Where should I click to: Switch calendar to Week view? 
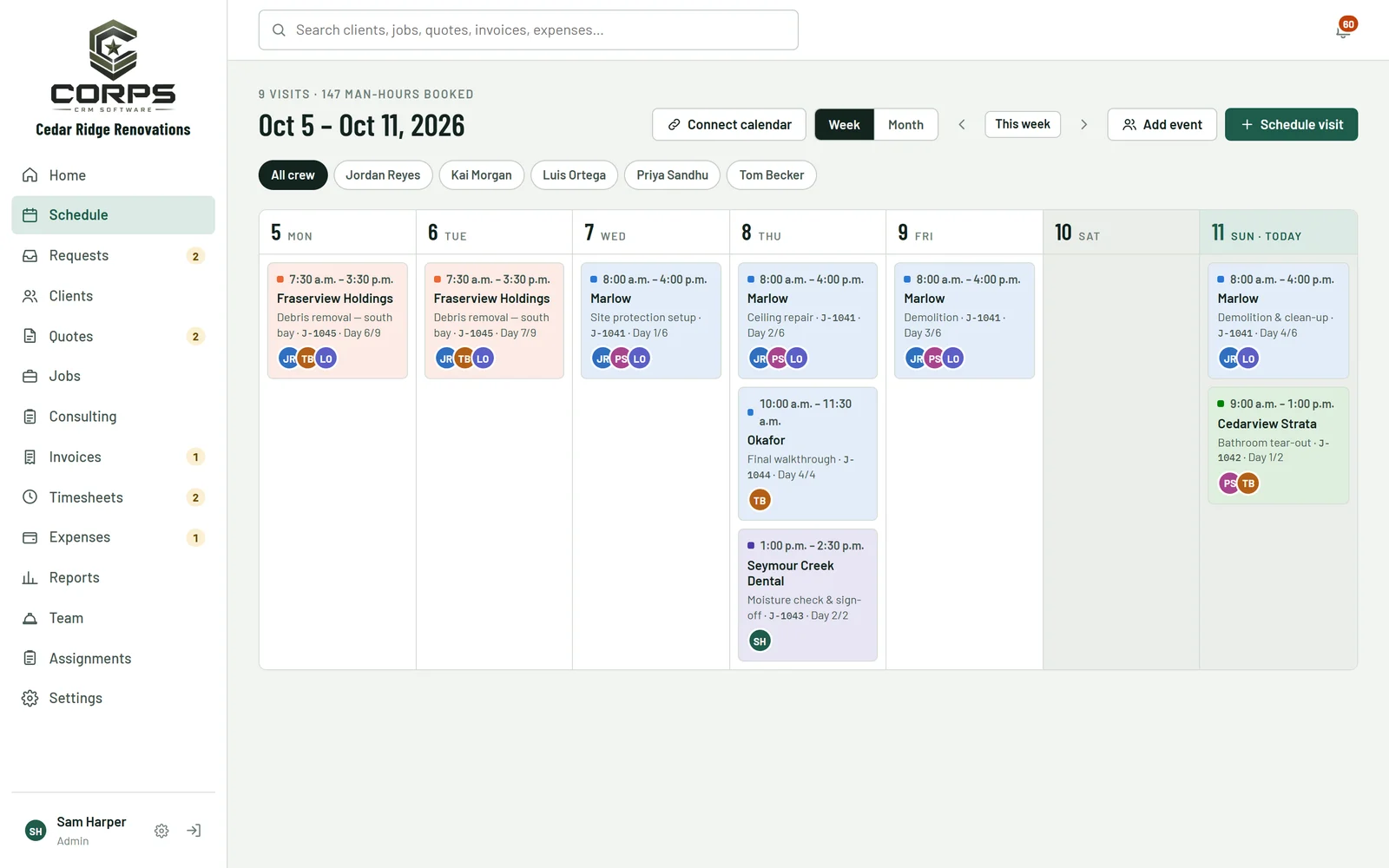click(x=844, y=125)
